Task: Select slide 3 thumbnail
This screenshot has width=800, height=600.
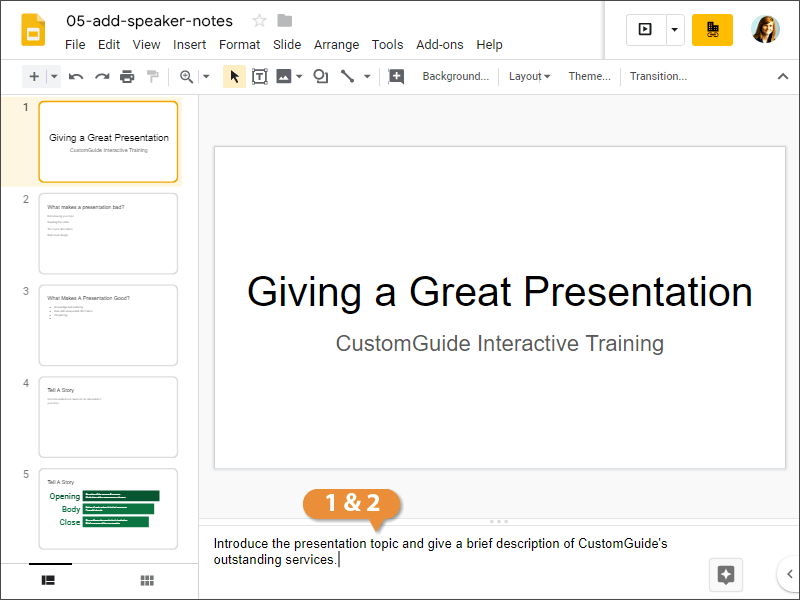Action: pyautogui.click(x=108, y=325)
